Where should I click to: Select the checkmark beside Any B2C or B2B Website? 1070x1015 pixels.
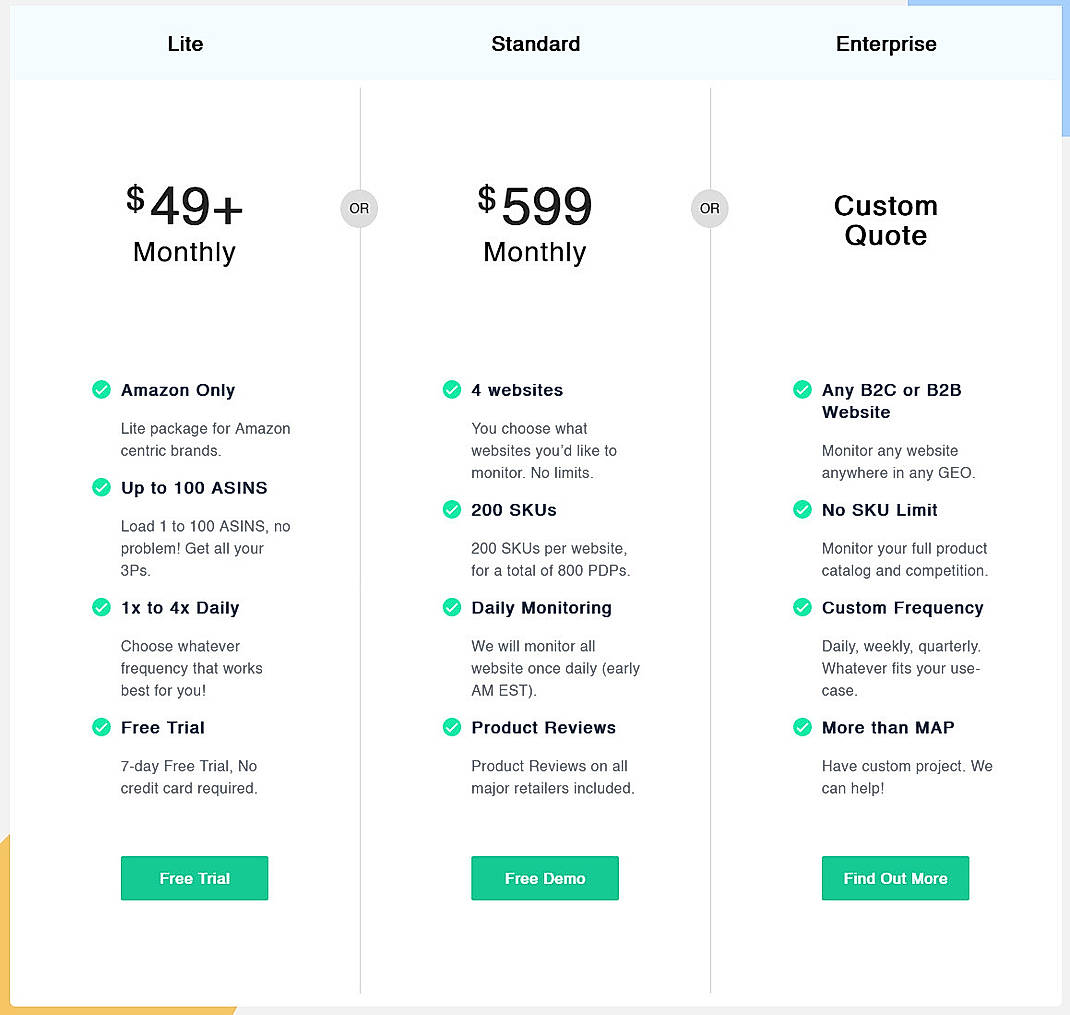[x=802, y=390]
